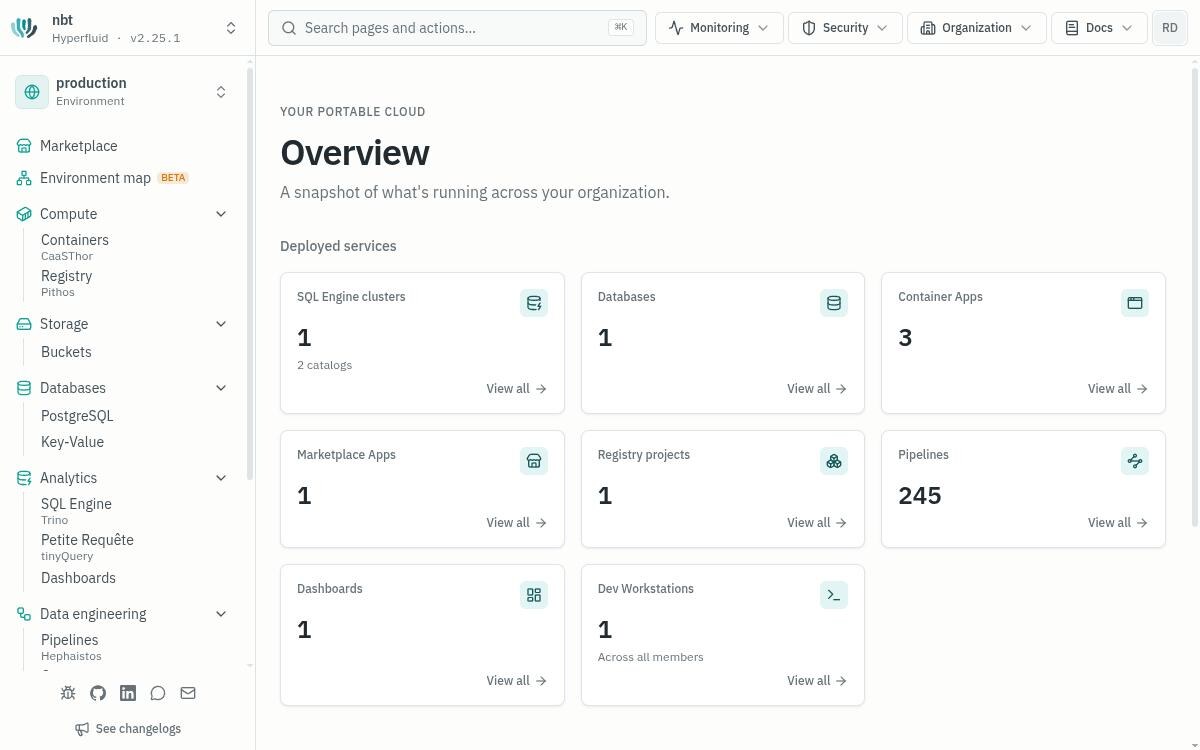Open the chat bubble icon
Screen dimensions: 1200x750
click(158, 693)
